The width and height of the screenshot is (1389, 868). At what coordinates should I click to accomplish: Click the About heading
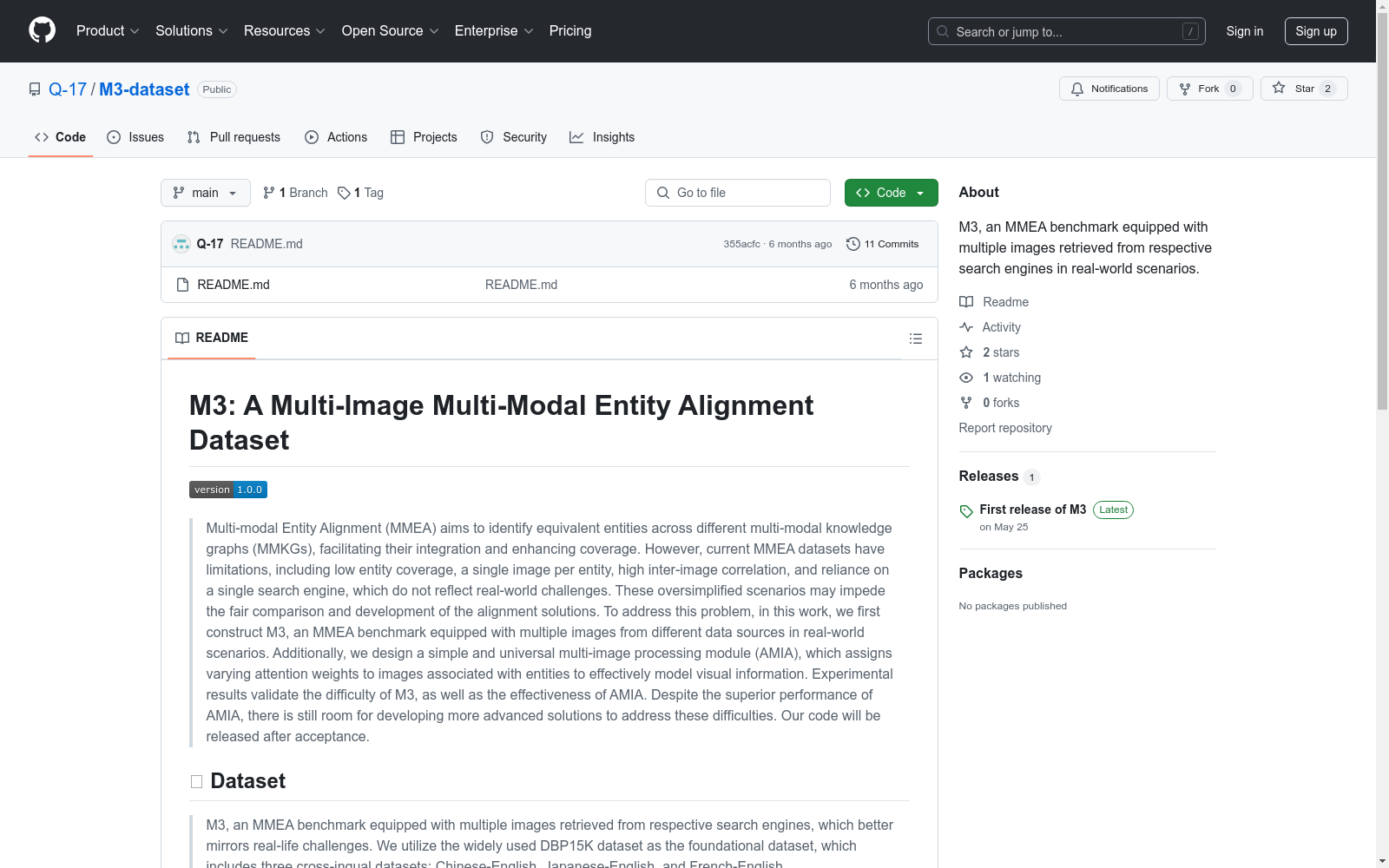[x=979, y=193]
